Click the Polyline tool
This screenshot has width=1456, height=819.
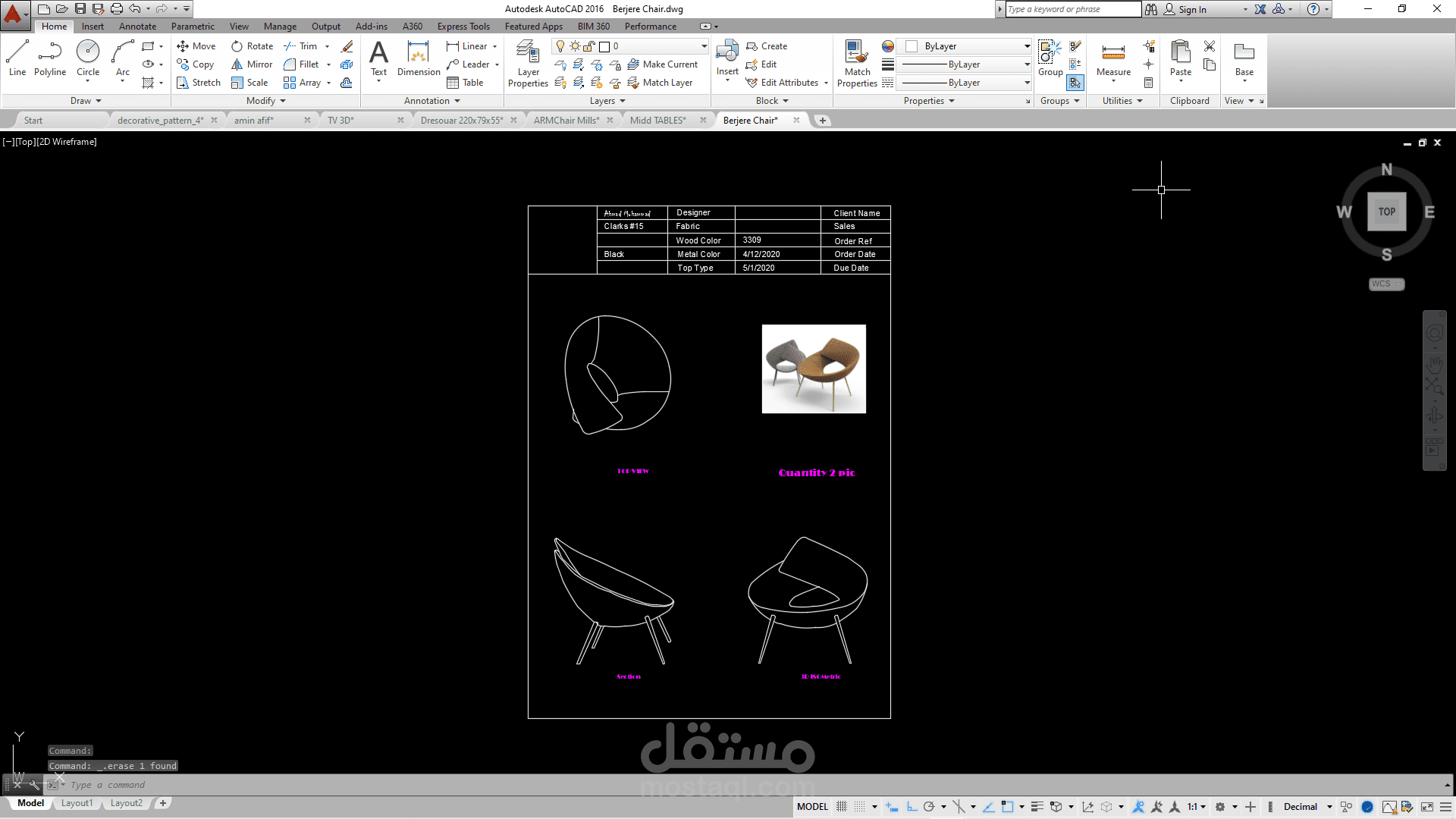tap(50, 58)
